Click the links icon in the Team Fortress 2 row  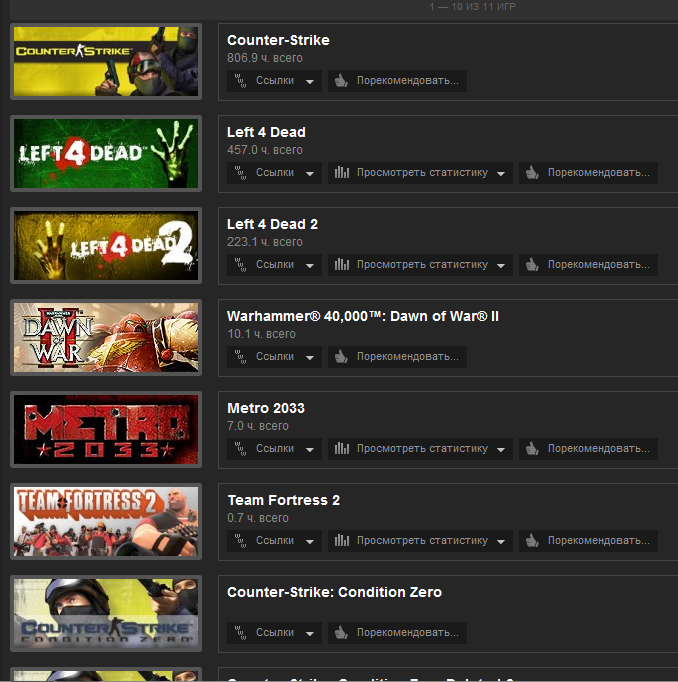point(240,541)
